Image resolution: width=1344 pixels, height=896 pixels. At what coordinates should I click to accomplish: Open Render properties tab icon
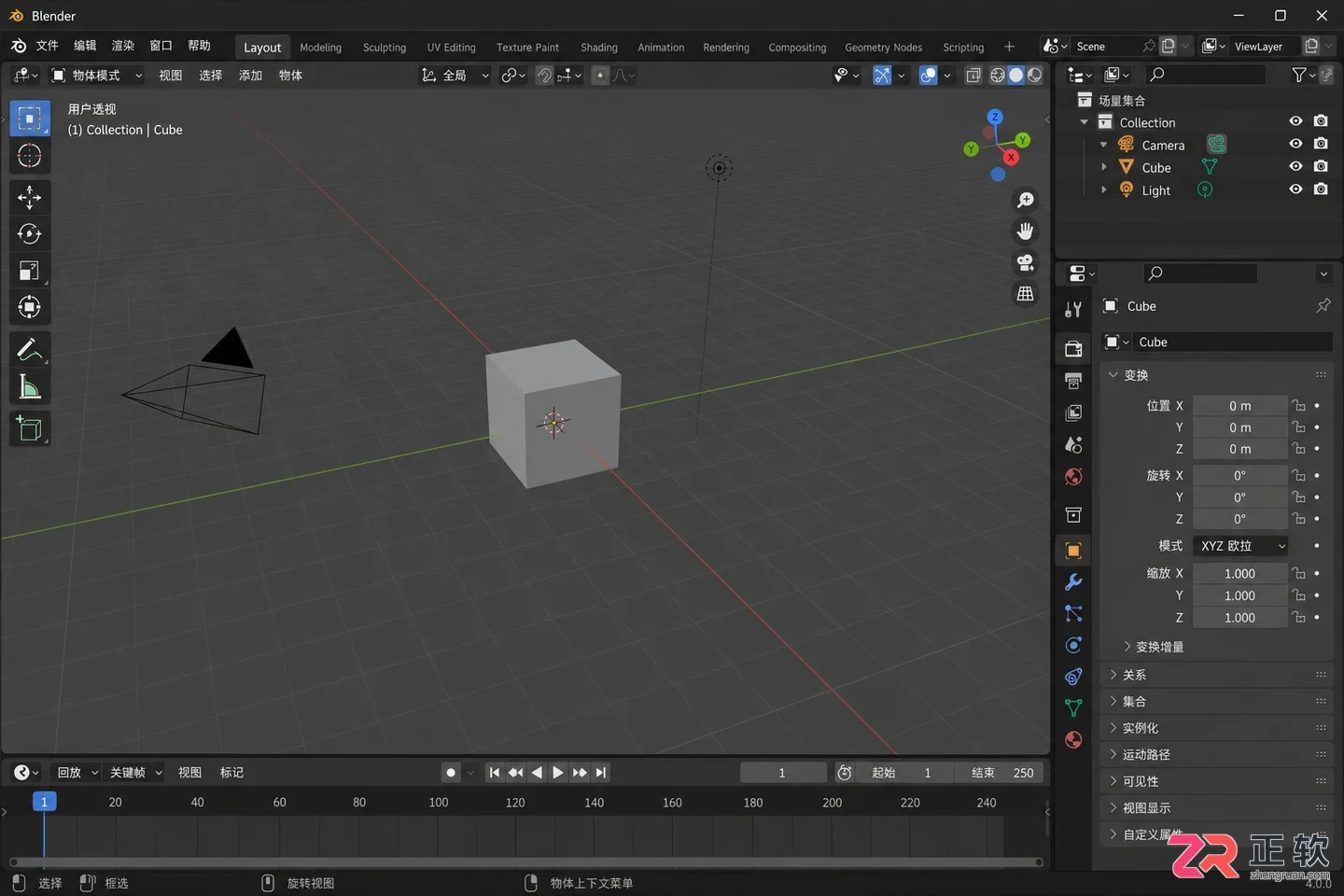tap(1073, 349)
